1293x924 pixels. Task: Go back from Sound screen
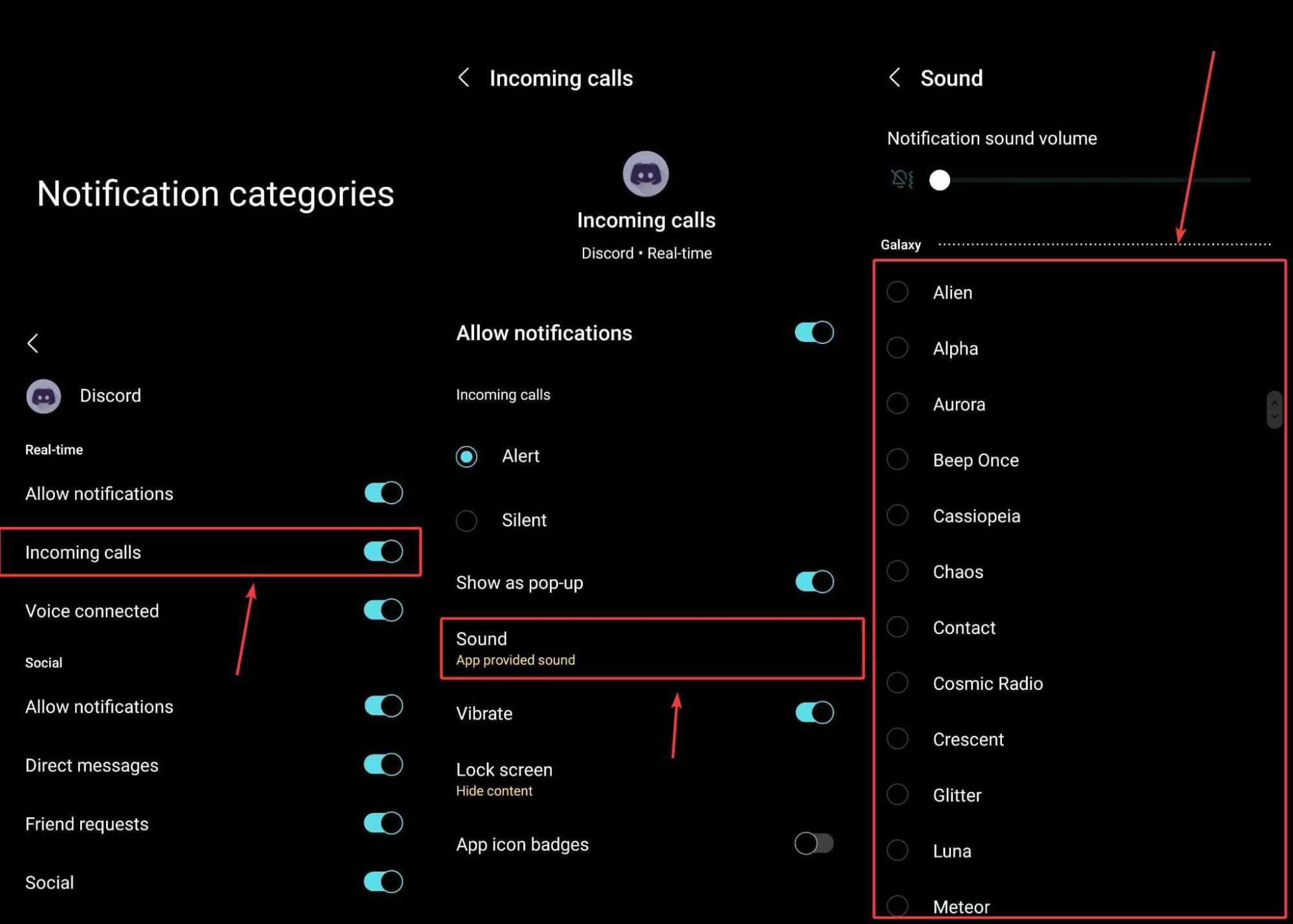(895, 78)
